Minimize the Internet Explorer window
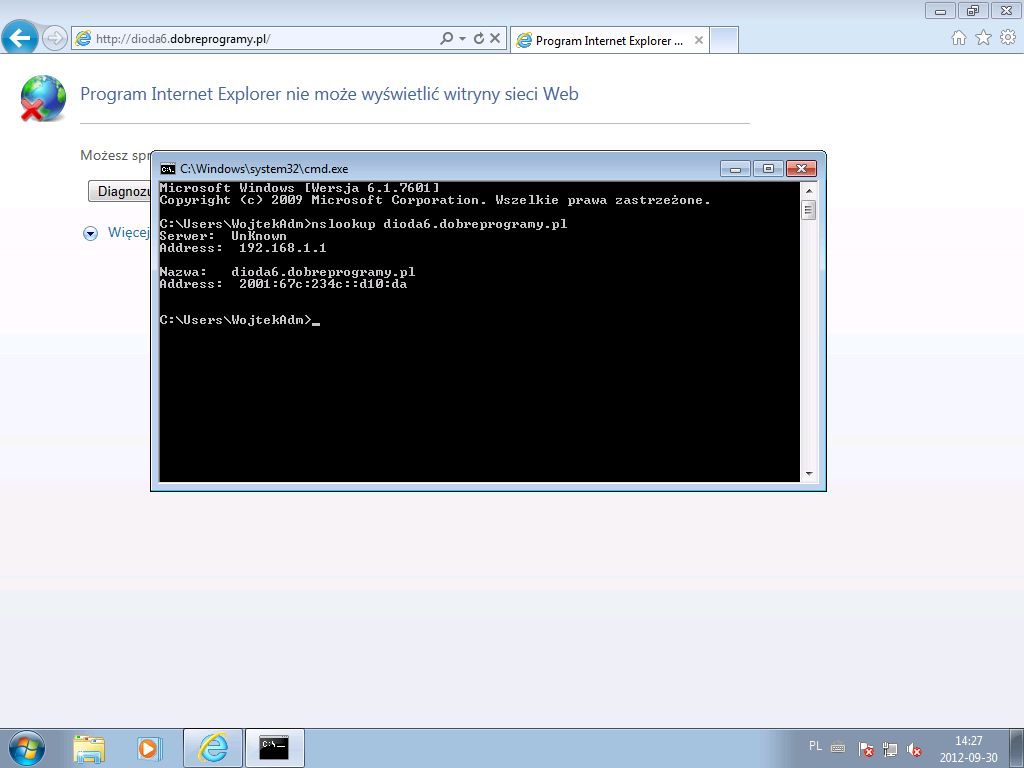 click(x=940, y=10)
